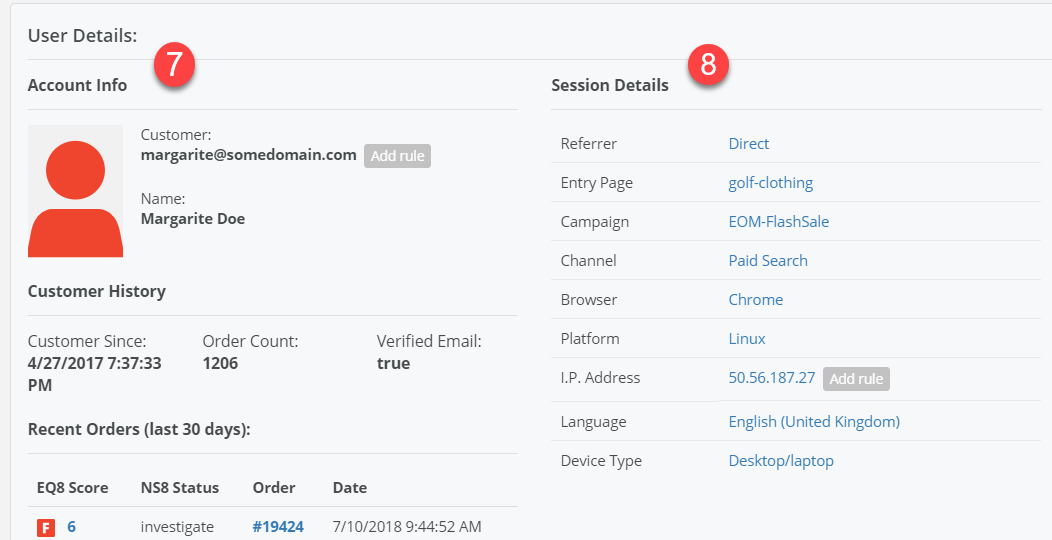Click the Paid Search channel link
1052x540 pixels.
point(768,261)
